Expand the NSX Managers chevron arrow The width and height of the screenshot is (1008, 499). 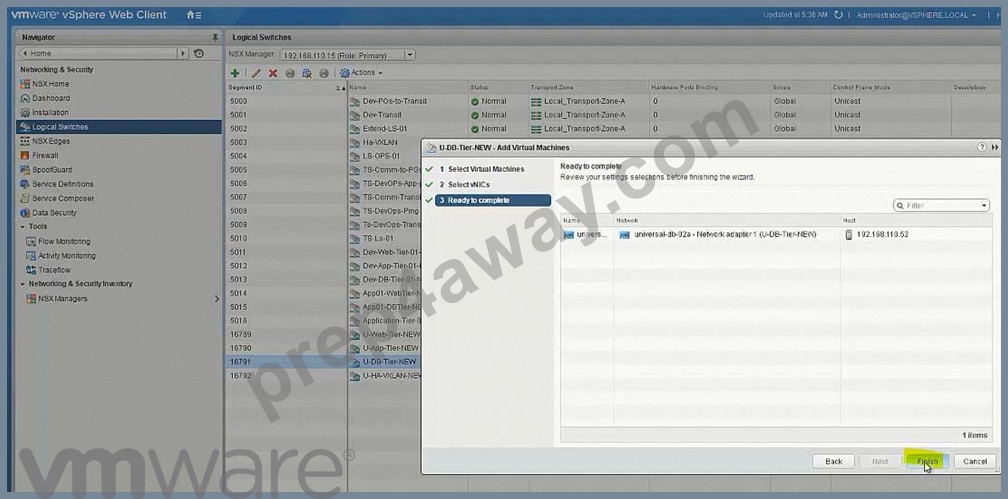tap(216, 299)
